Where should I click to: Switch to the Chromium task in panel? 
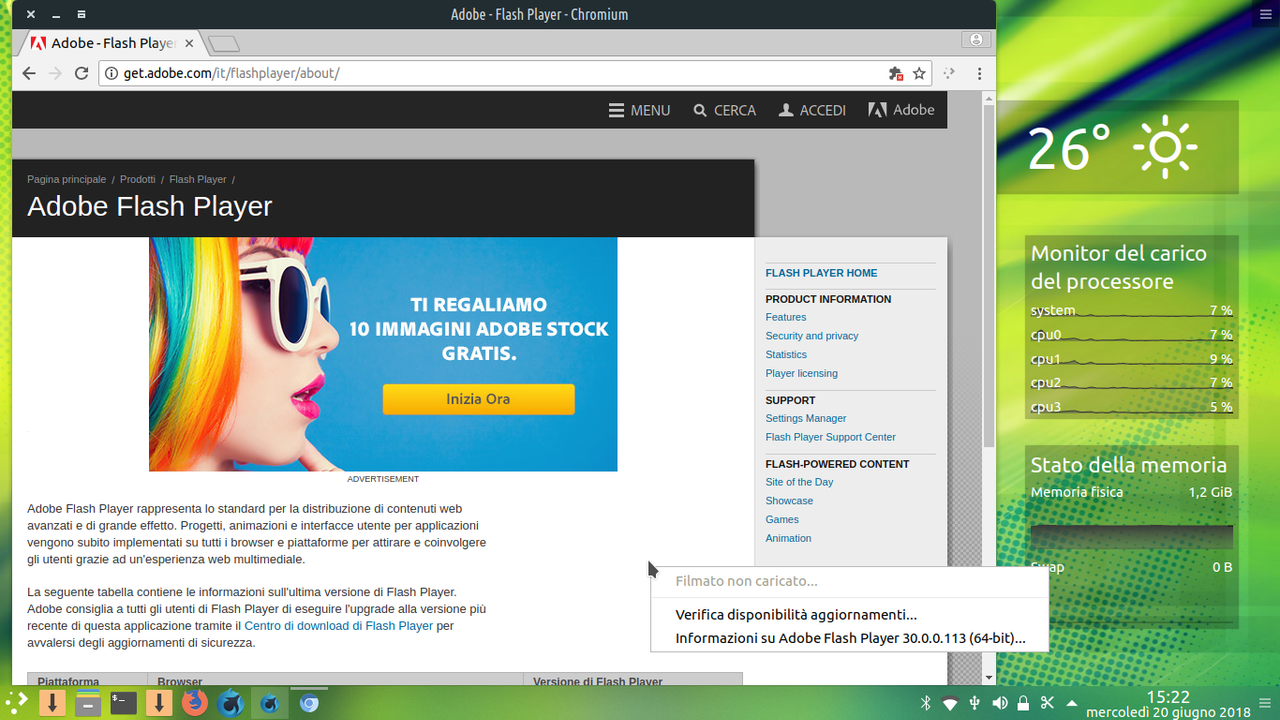[x=309, y=703]
